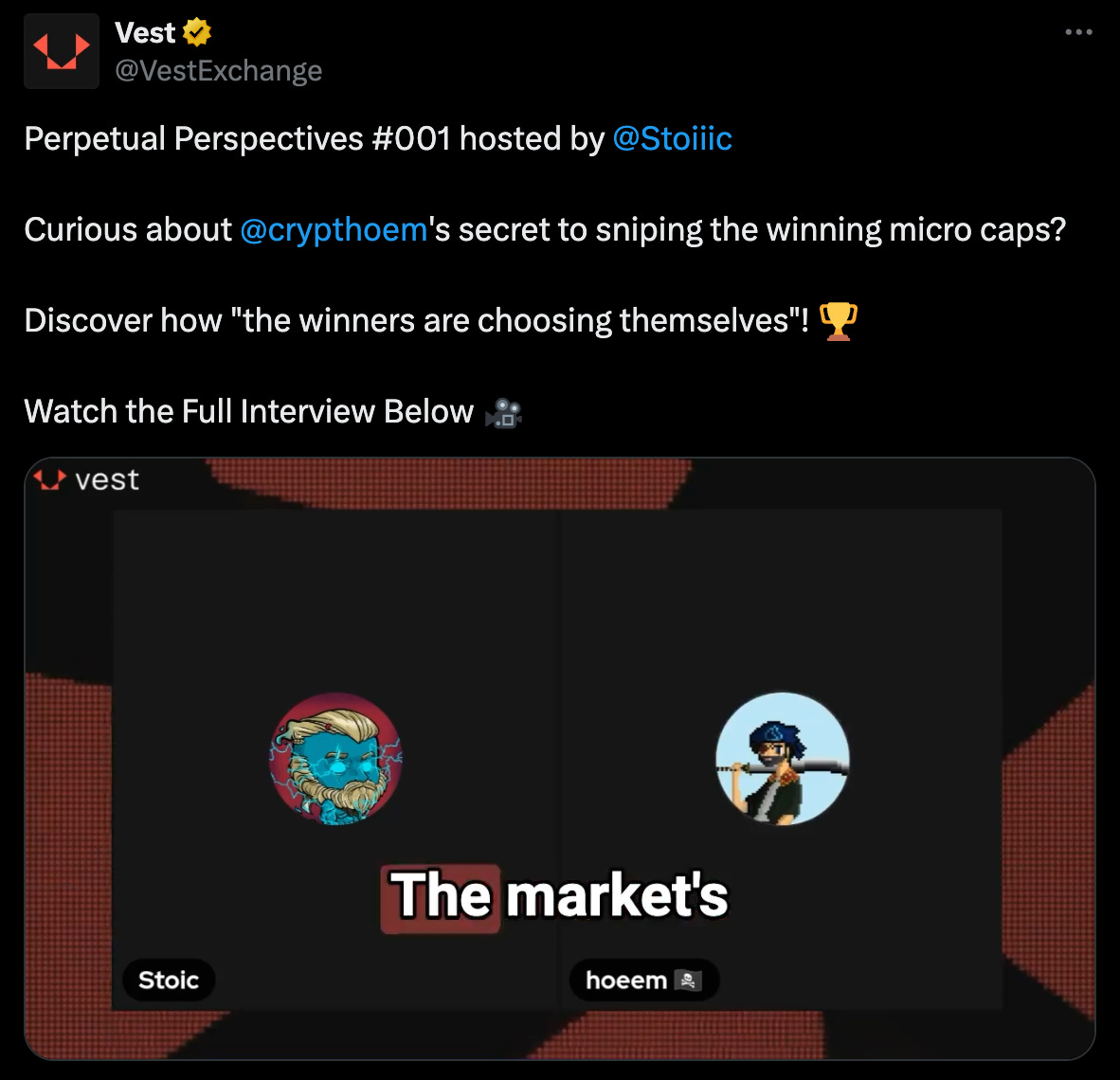Open the three-dot more options menu

tap(1078, 32)
